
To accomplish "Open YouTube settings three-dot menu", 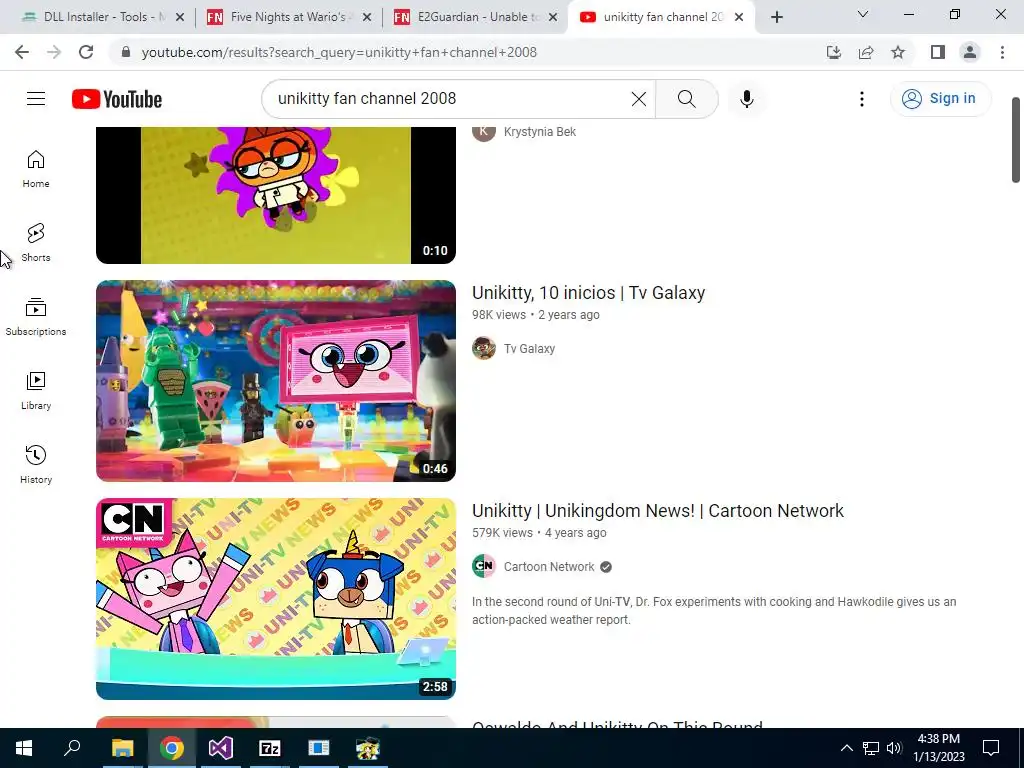I will coord(861,99).
